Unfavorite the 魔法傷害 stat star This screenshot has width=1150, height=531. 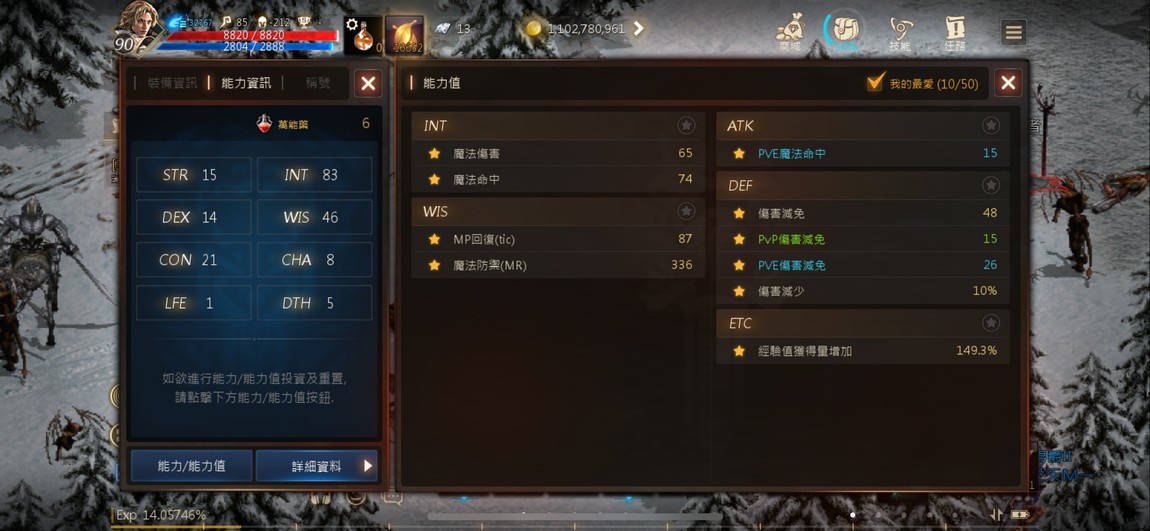pos(434,153)
